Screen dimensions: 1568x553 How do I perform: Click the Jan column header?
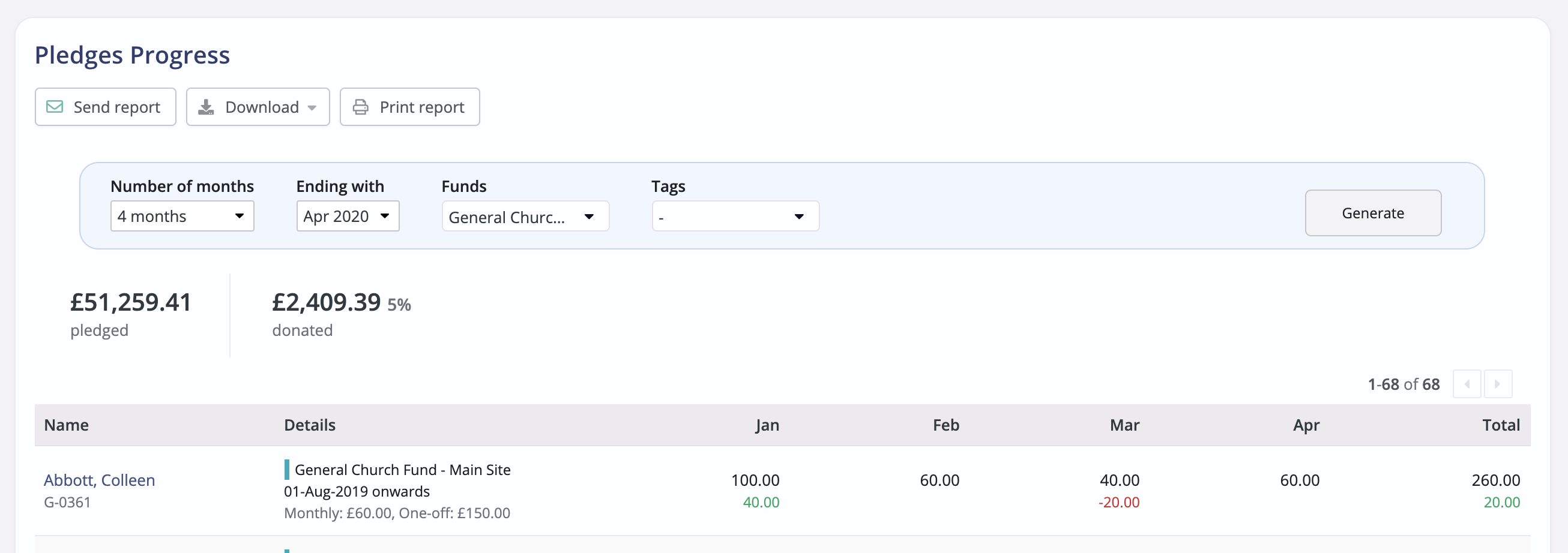[x=767, y=425]
